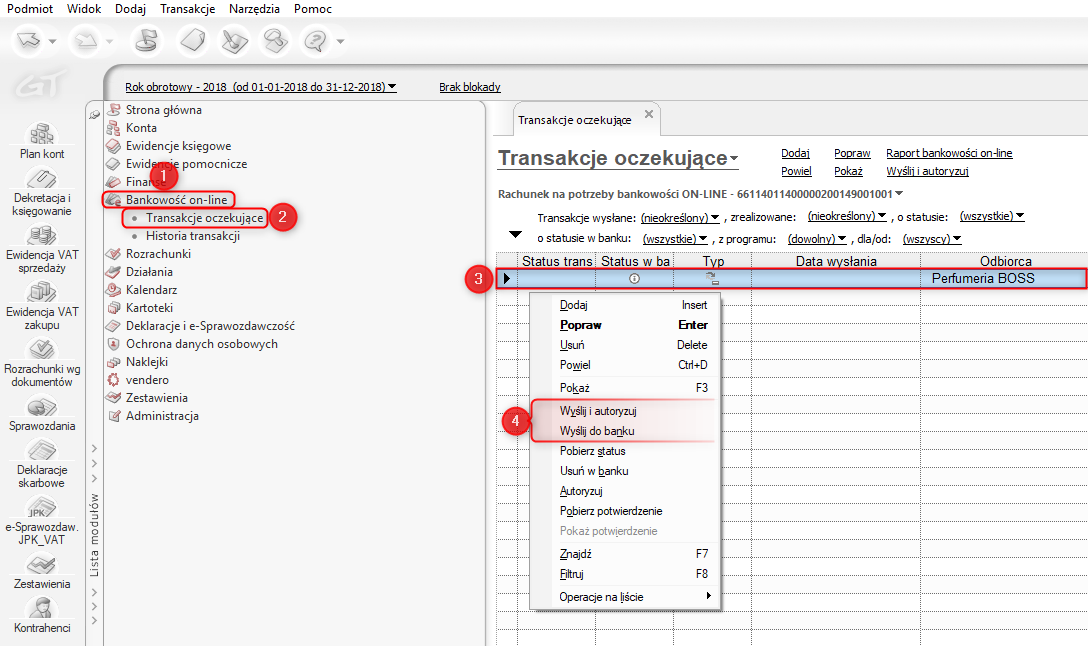Open z programu (dowolny) filter dropdown
1088x646 pixels.
(817, 239)
